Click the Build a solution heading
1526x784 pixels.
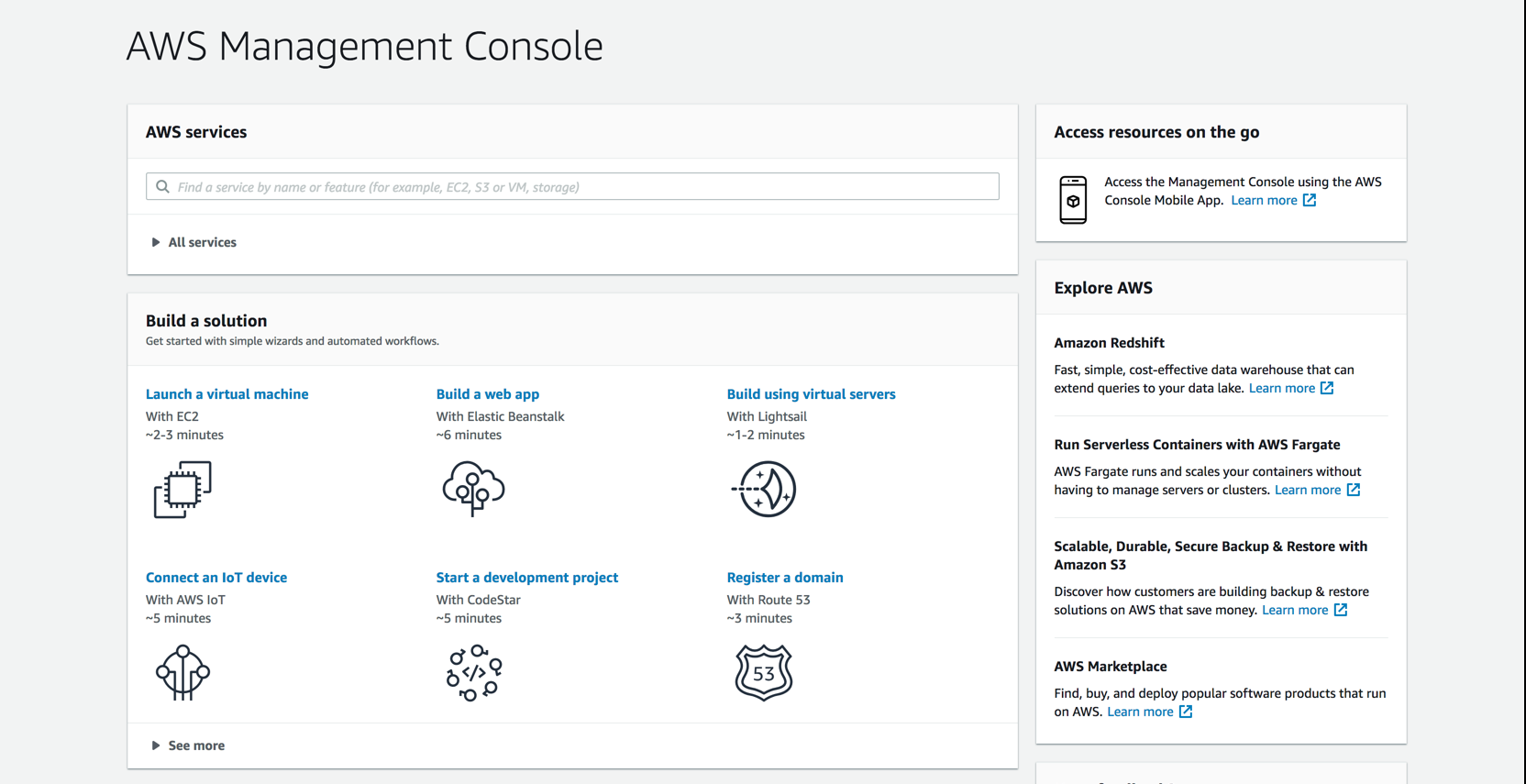(206, 321)
